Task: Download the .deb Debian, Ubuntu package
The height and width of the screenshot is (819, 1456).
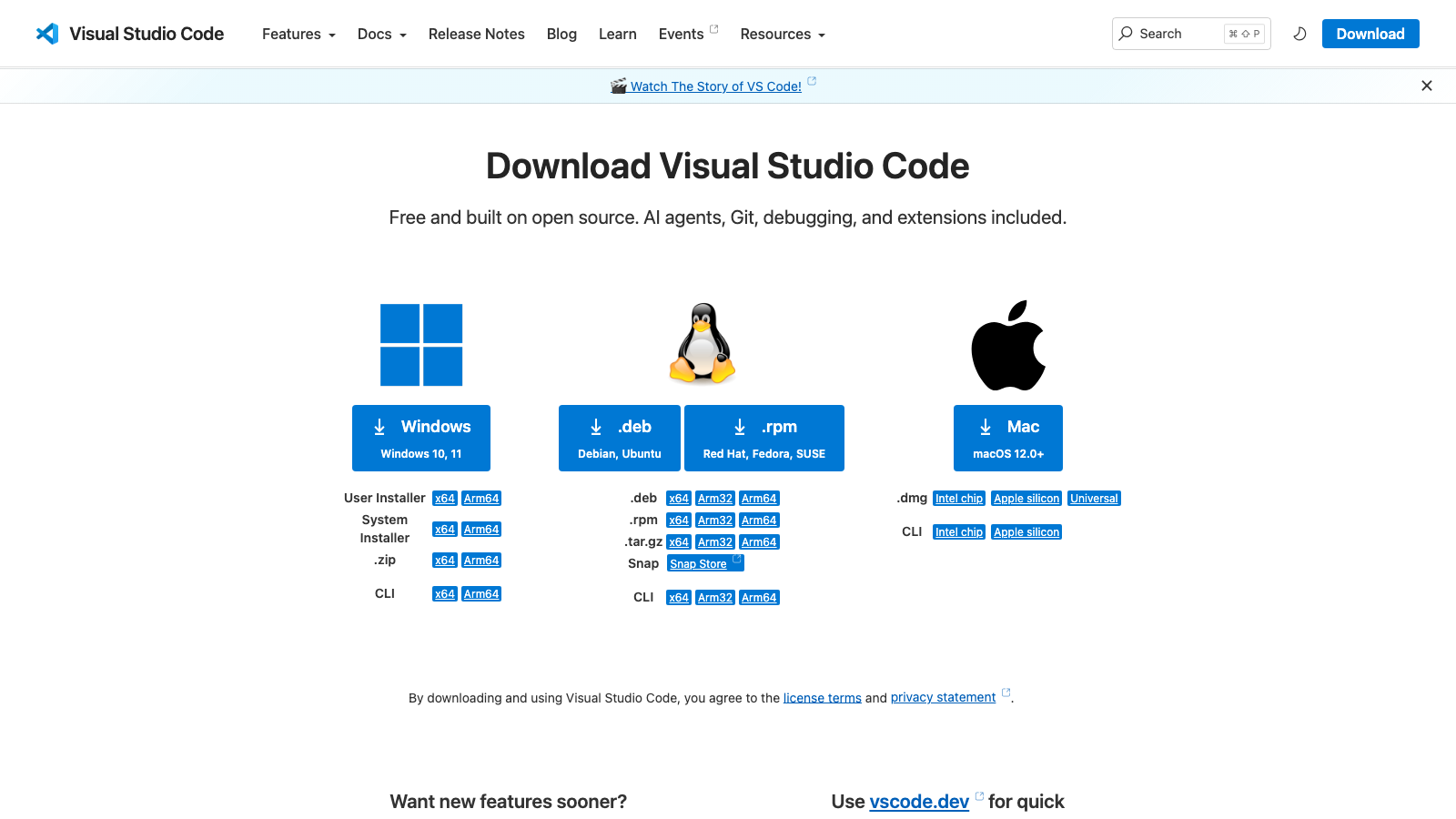Action: point(620,438)
